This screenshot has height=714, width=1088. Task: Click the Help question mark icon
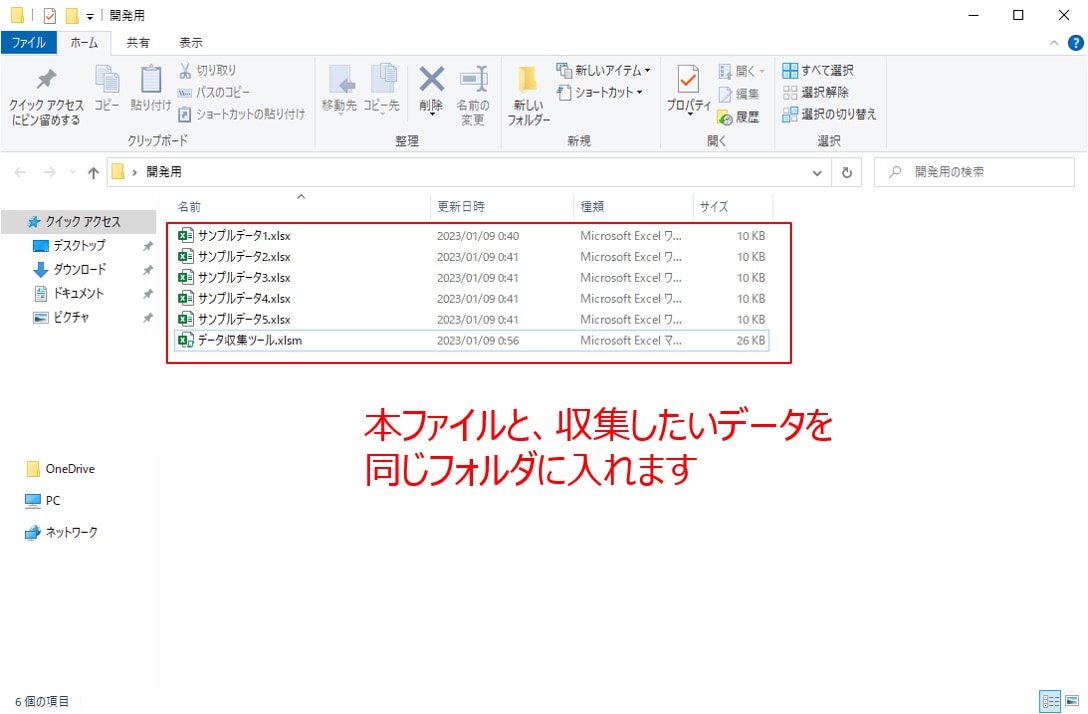1076,43
